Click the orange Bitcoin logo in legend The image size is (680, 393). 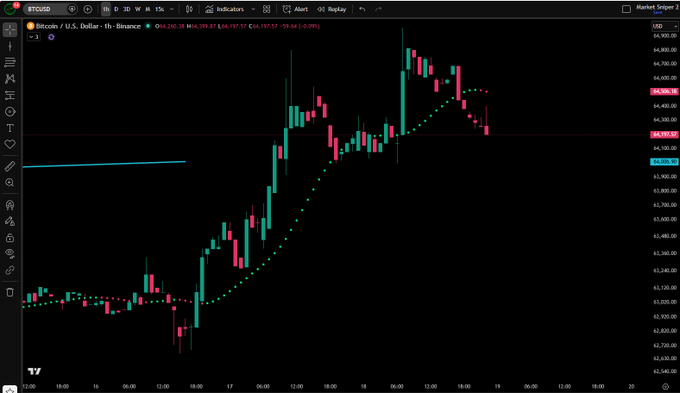click(x=30, y=26)
